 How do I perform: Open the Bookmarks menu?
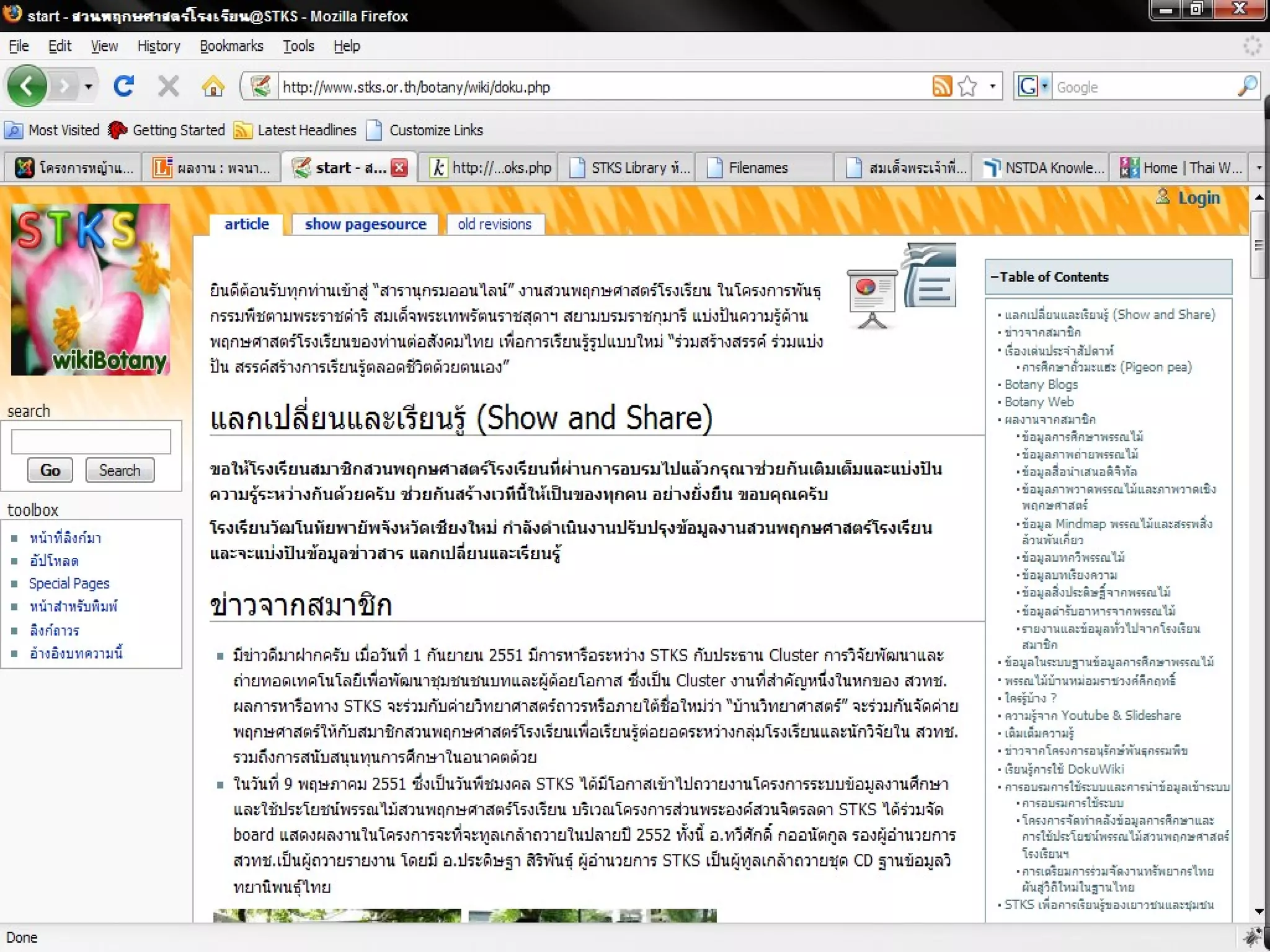(231, 46)
